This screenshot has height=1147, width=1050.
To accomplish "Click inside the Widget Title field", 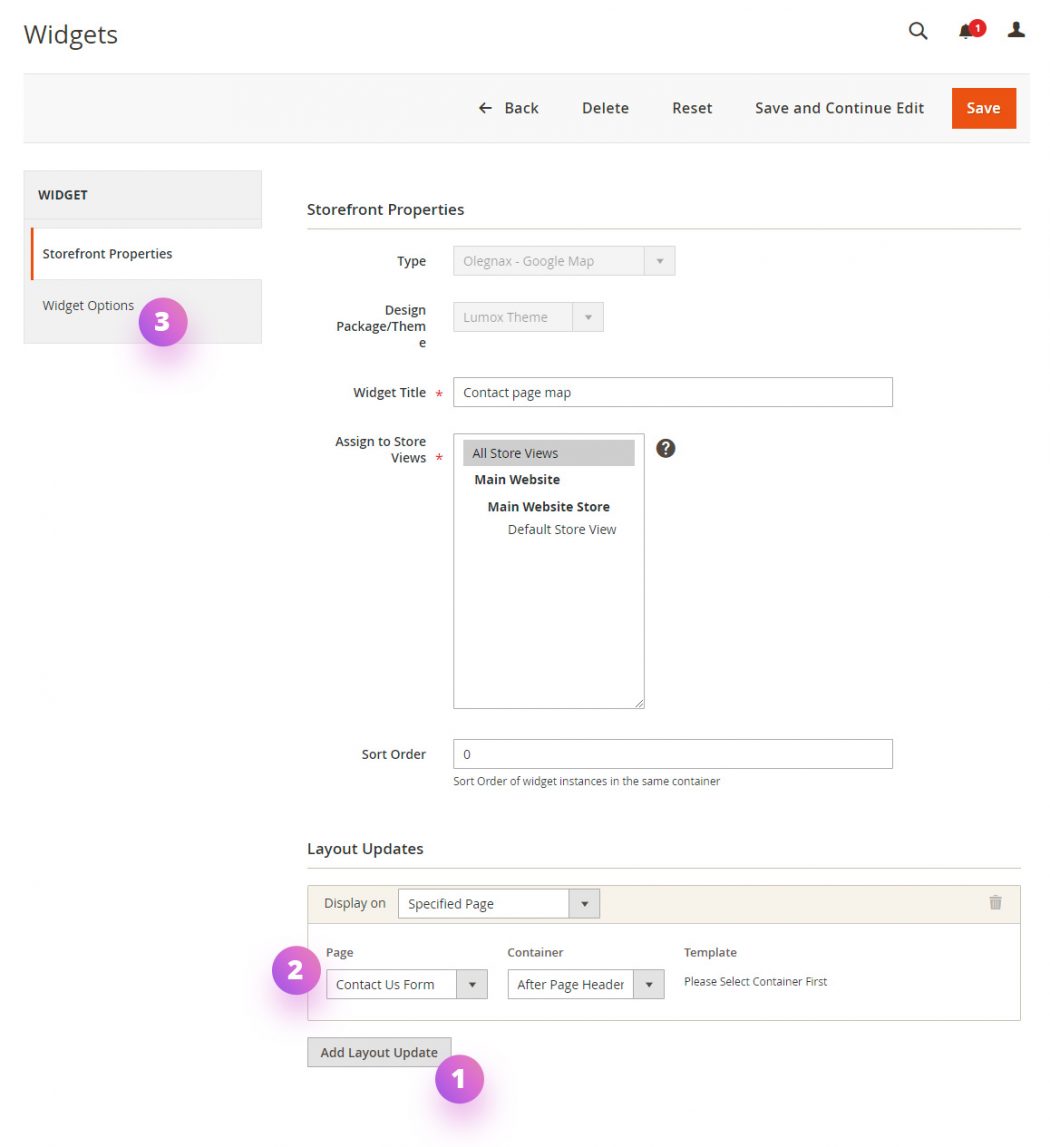I will click(x=672, y=392).
